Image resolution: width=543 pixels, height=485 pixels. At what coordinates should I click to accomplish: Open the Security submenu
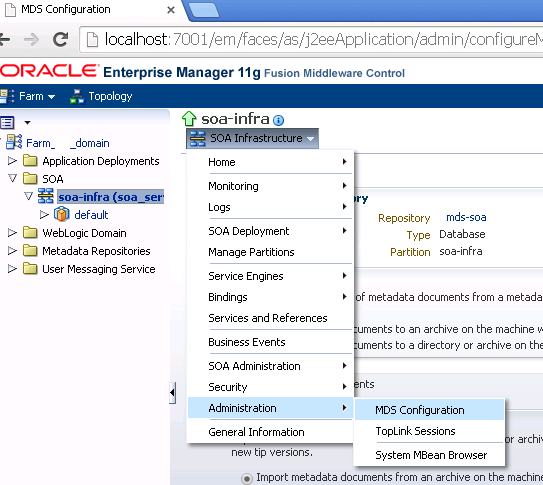click(x=270, y=387)
